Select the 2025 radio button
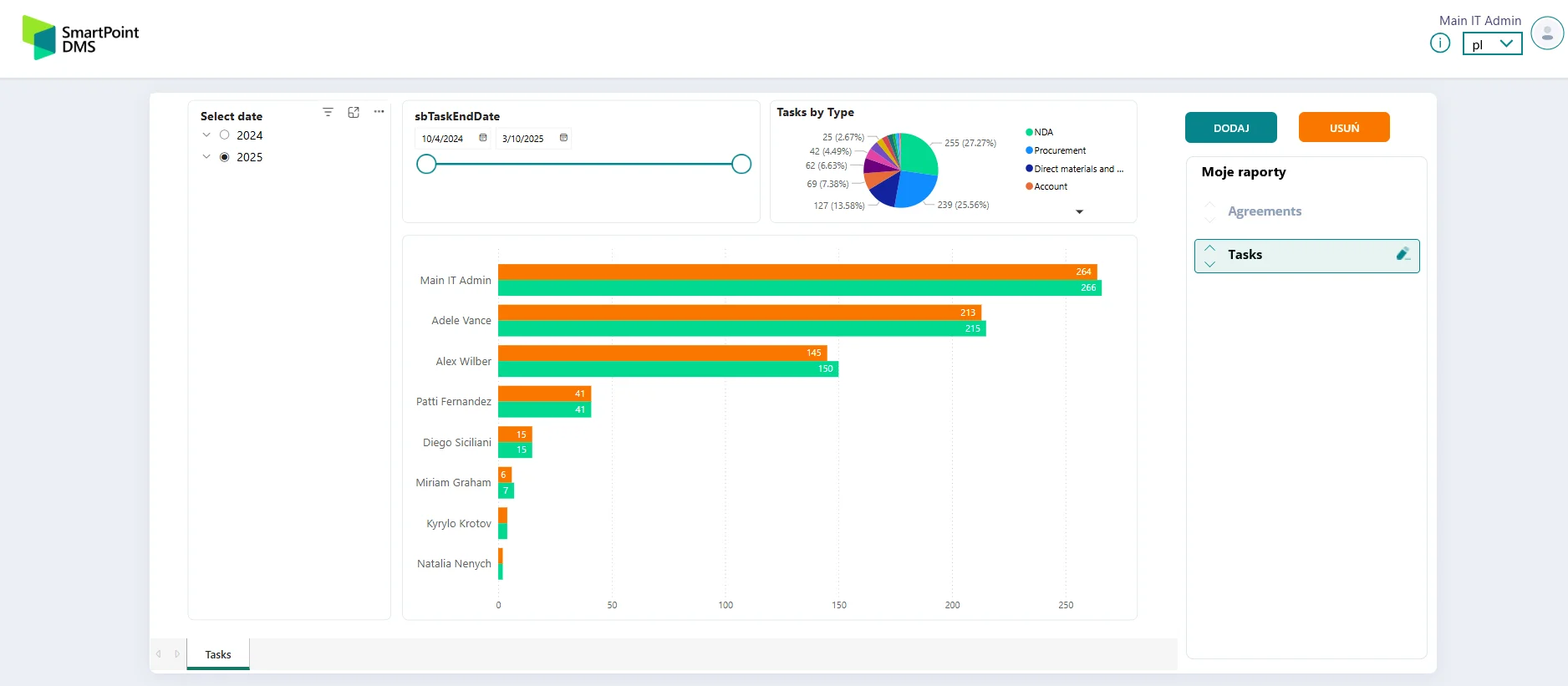1568x686 pixels. pos(224,157)
